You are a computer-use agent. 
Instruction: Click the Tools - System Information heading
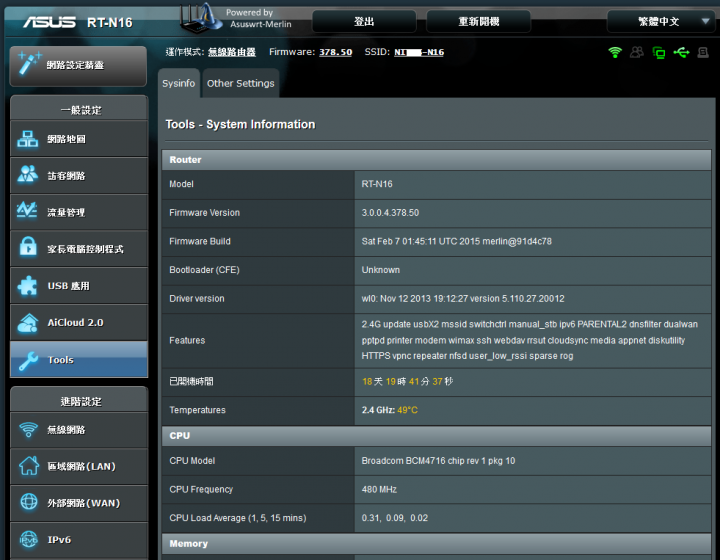(240, 124)
